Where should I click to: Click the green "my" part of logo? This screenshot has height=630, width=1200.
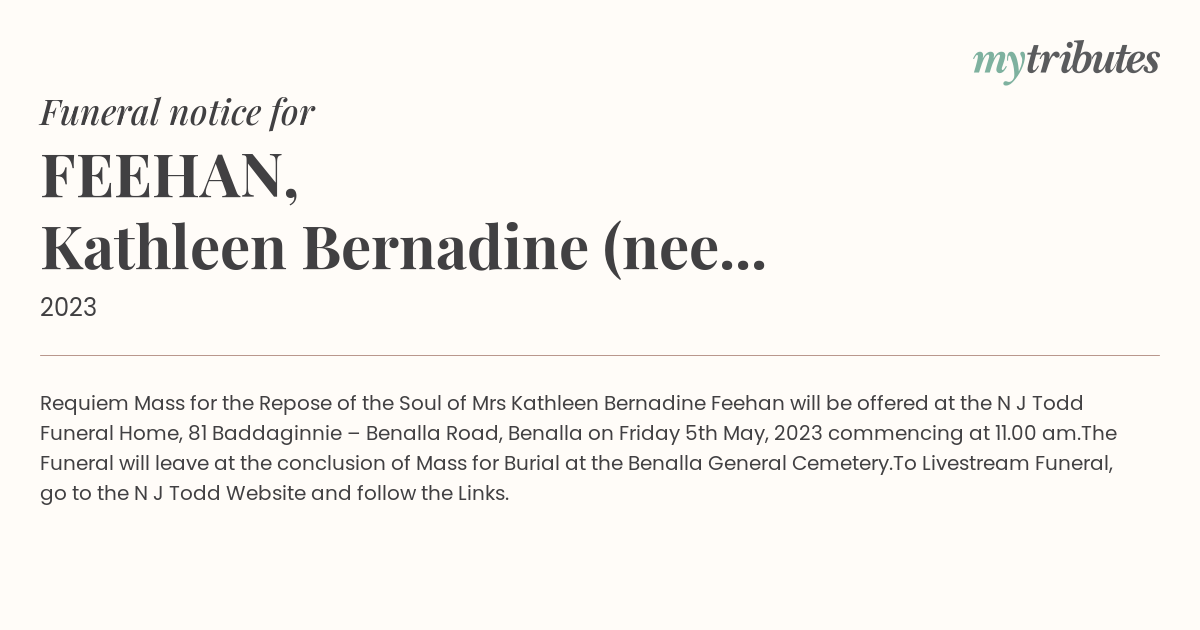(999, 64)
